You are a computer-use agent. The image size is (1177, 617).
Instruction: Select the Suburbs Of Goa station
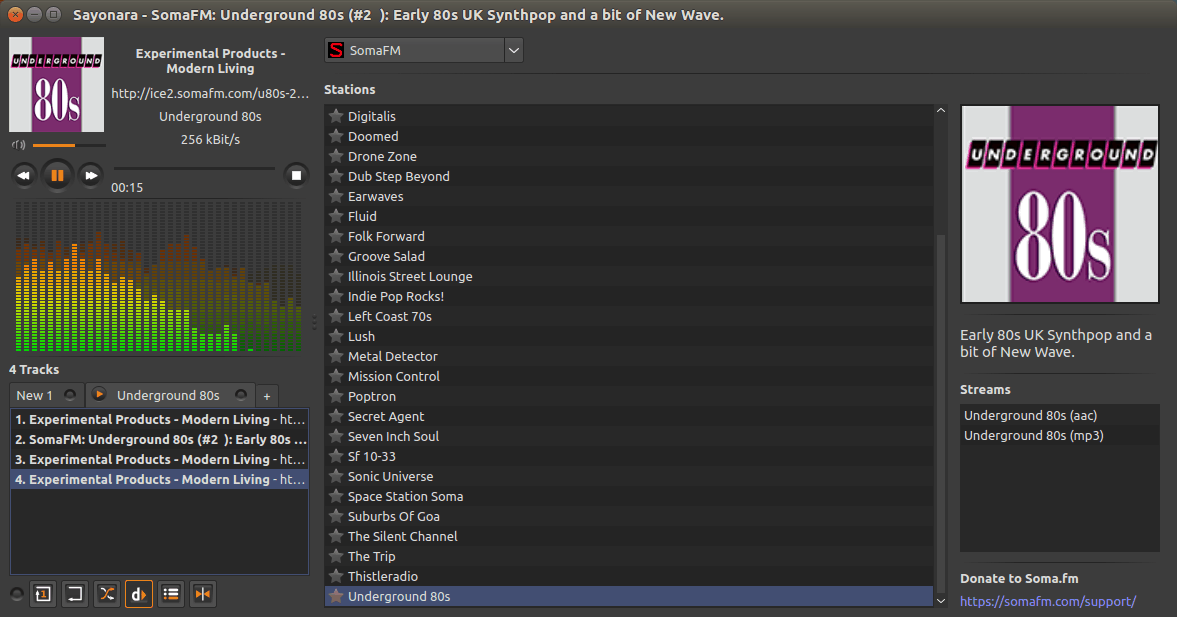pyautogui.click(x=629, y=516)
